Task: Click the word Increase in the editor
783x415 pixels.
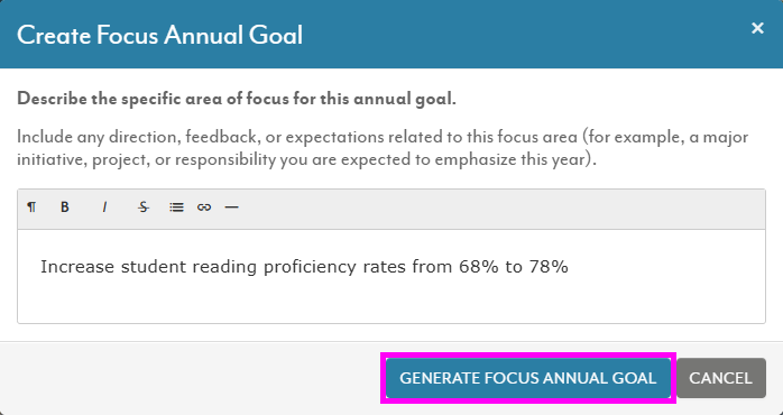Action: click(x=77, y=267)
